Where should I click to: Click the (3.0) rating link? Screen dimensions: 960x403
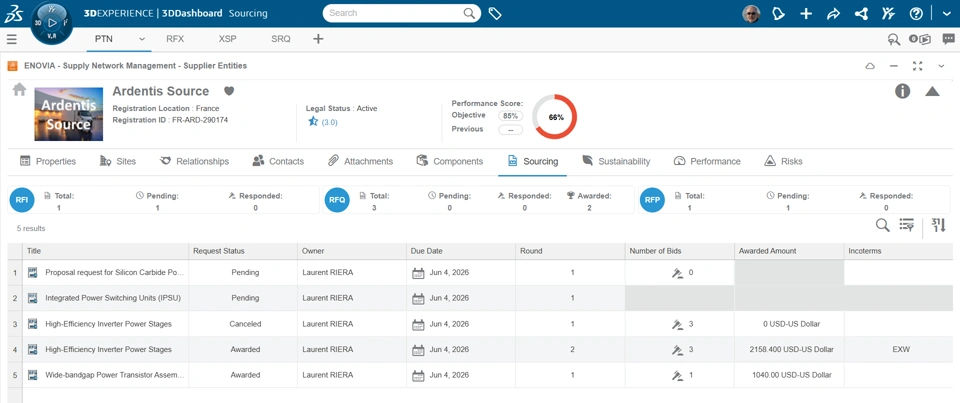click(329, 122)
